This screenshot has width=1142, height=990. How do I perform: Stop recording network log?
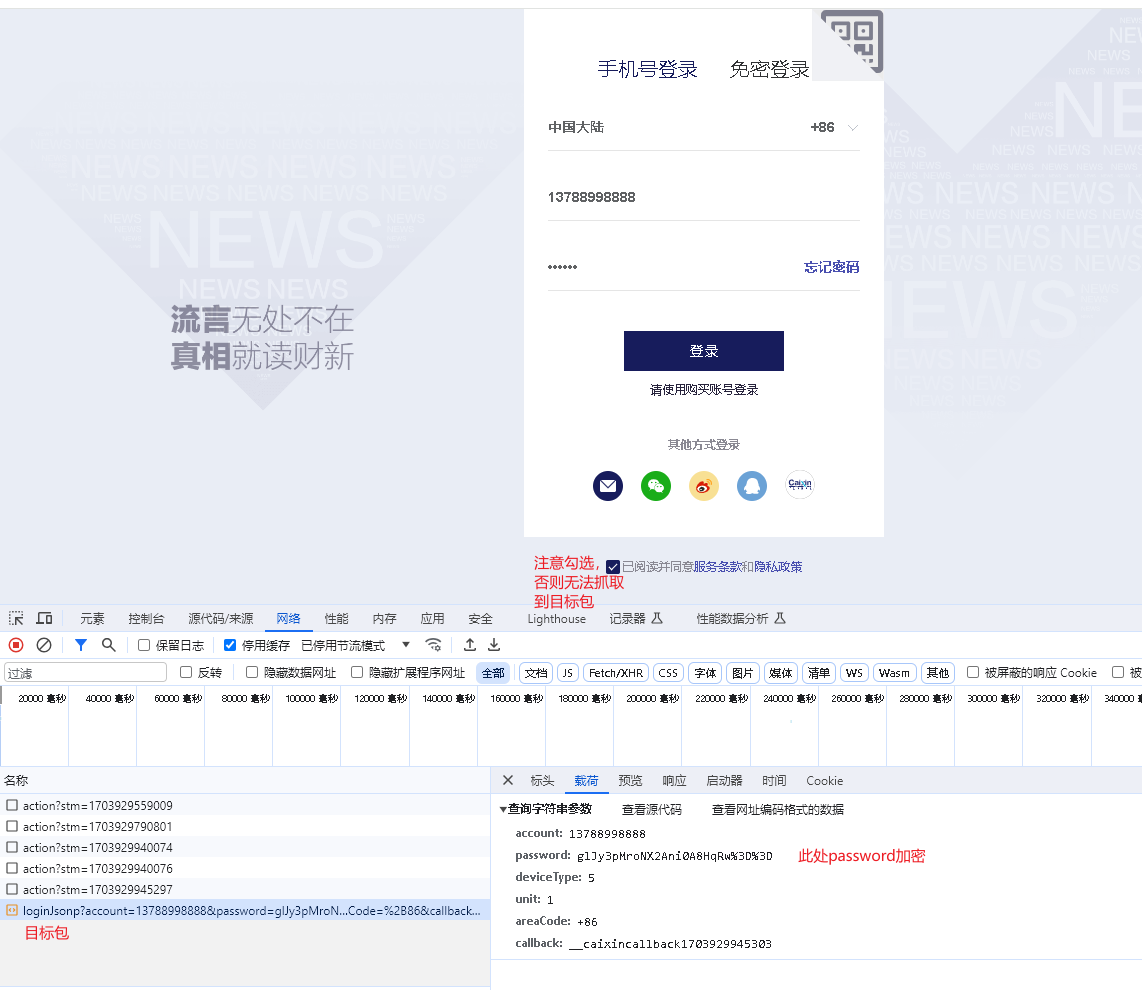16,645
